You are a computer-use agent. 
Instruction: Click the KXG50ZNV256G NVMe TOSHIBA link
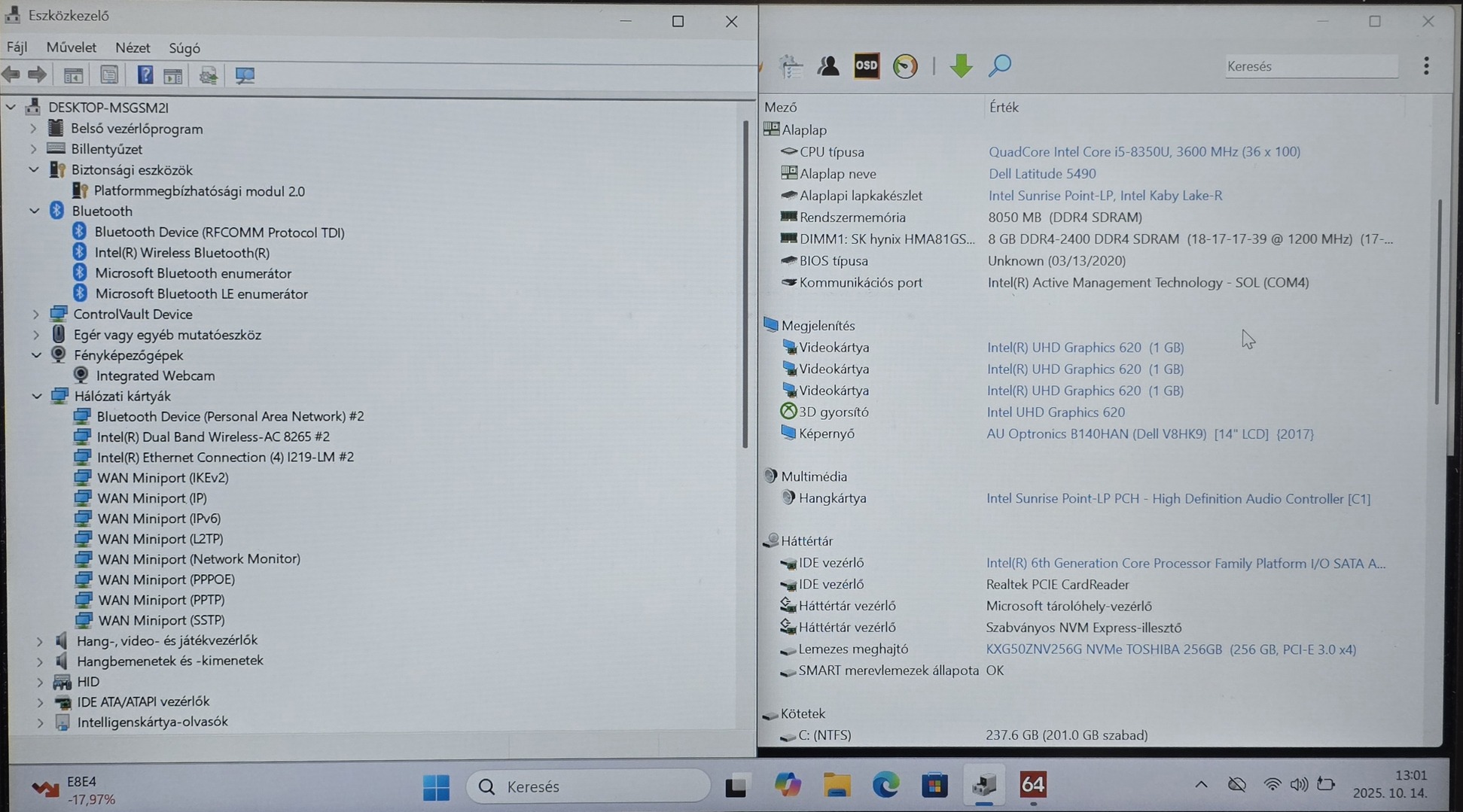(1172, 649)
